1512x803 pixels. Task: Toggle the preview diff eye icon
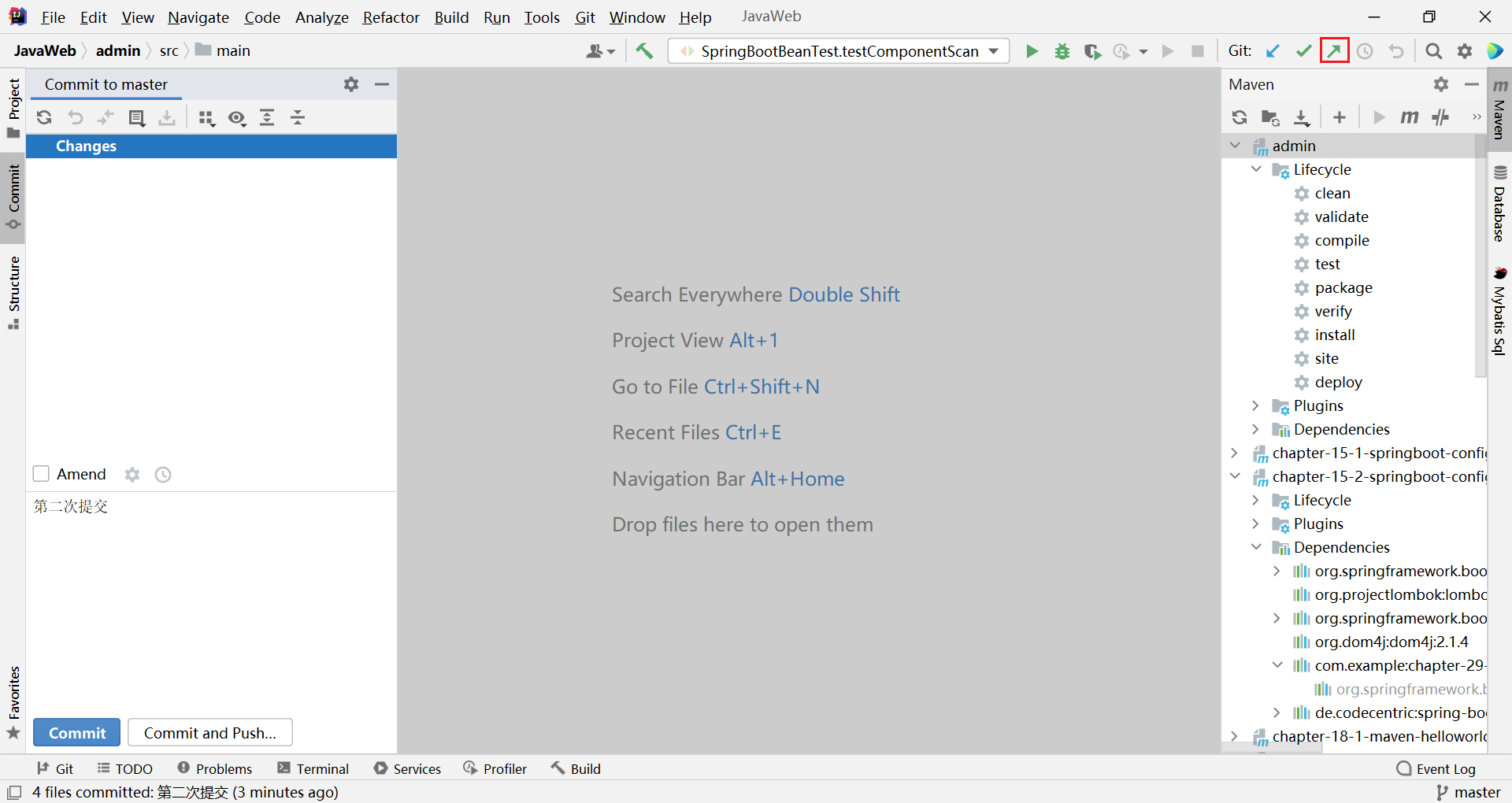pos(236,118)
